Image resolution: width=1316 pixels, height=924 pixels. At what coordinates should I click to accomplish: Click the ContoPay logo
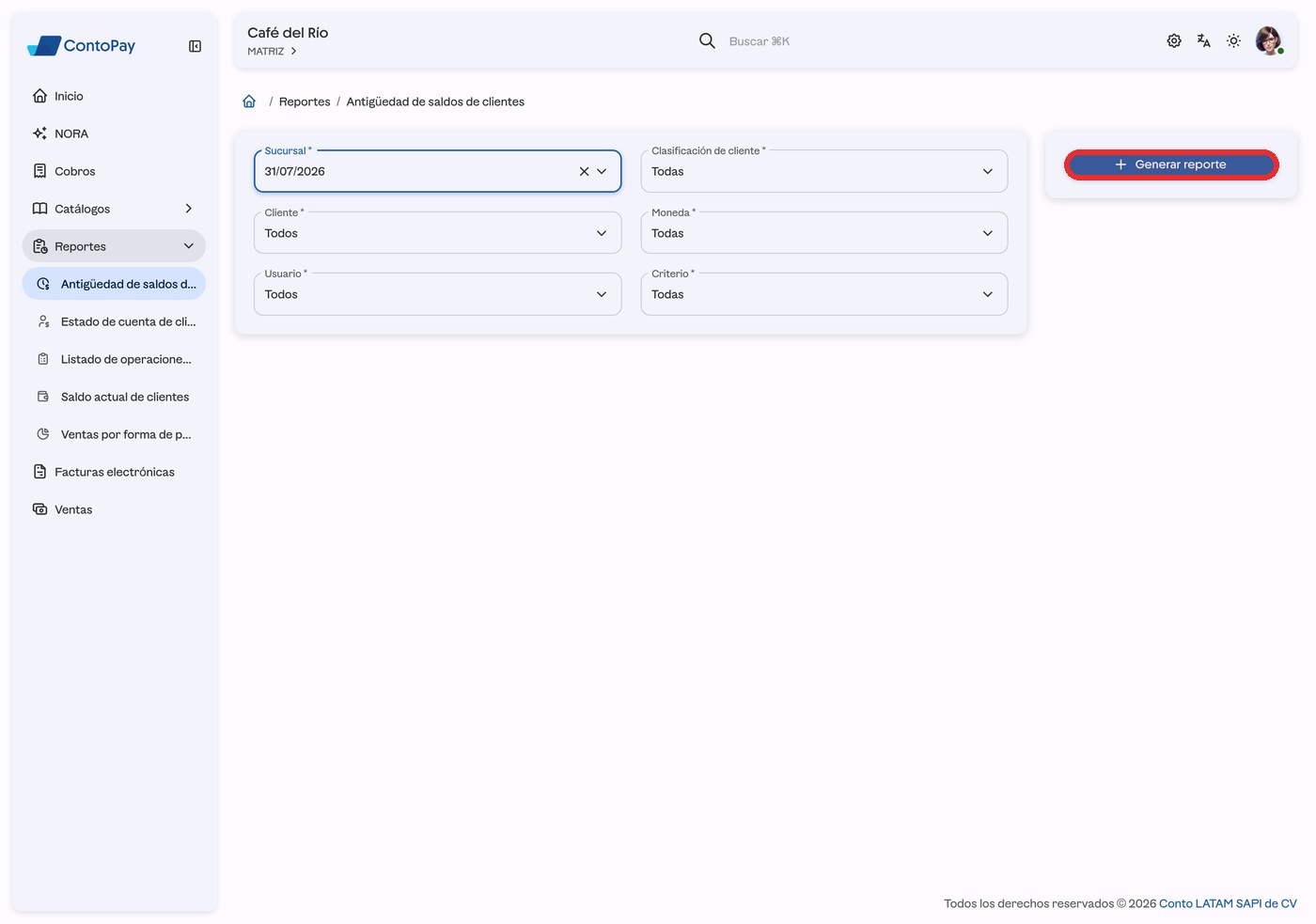(82, 45)
